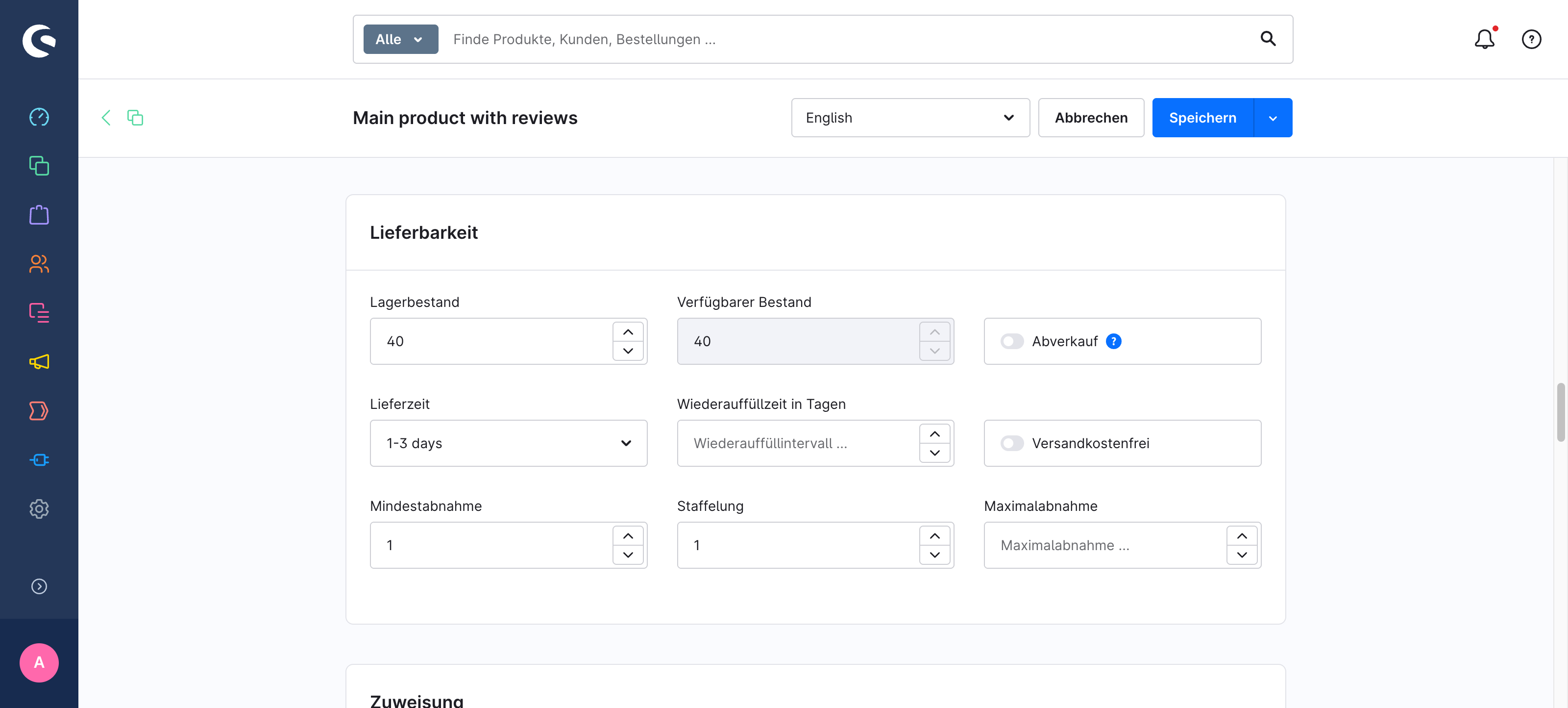Open the notifications bell
The height and width of the screenshot is (708, 1568).
1485,39
